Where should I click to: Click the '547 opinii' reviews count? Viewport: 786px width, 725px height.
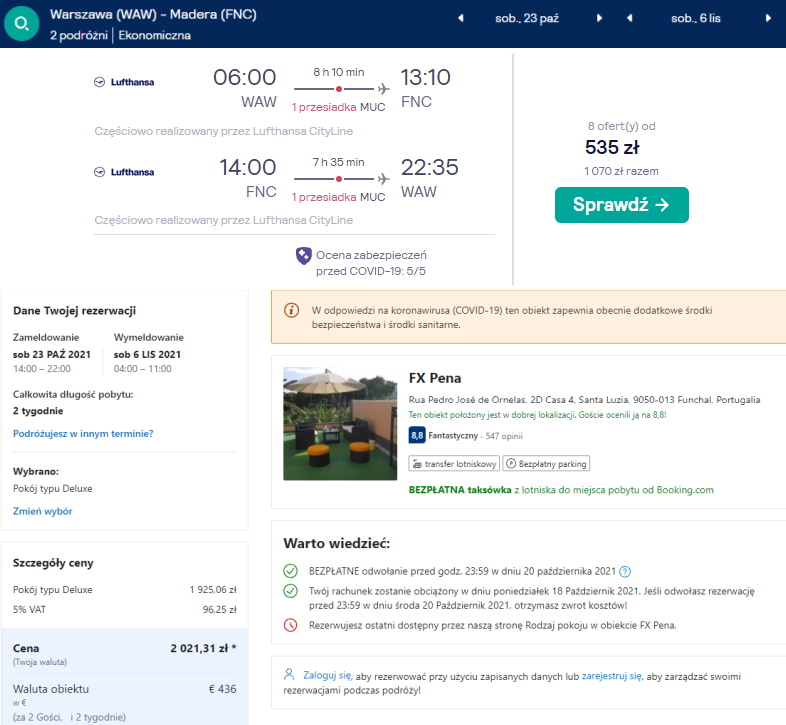[504, 436]
